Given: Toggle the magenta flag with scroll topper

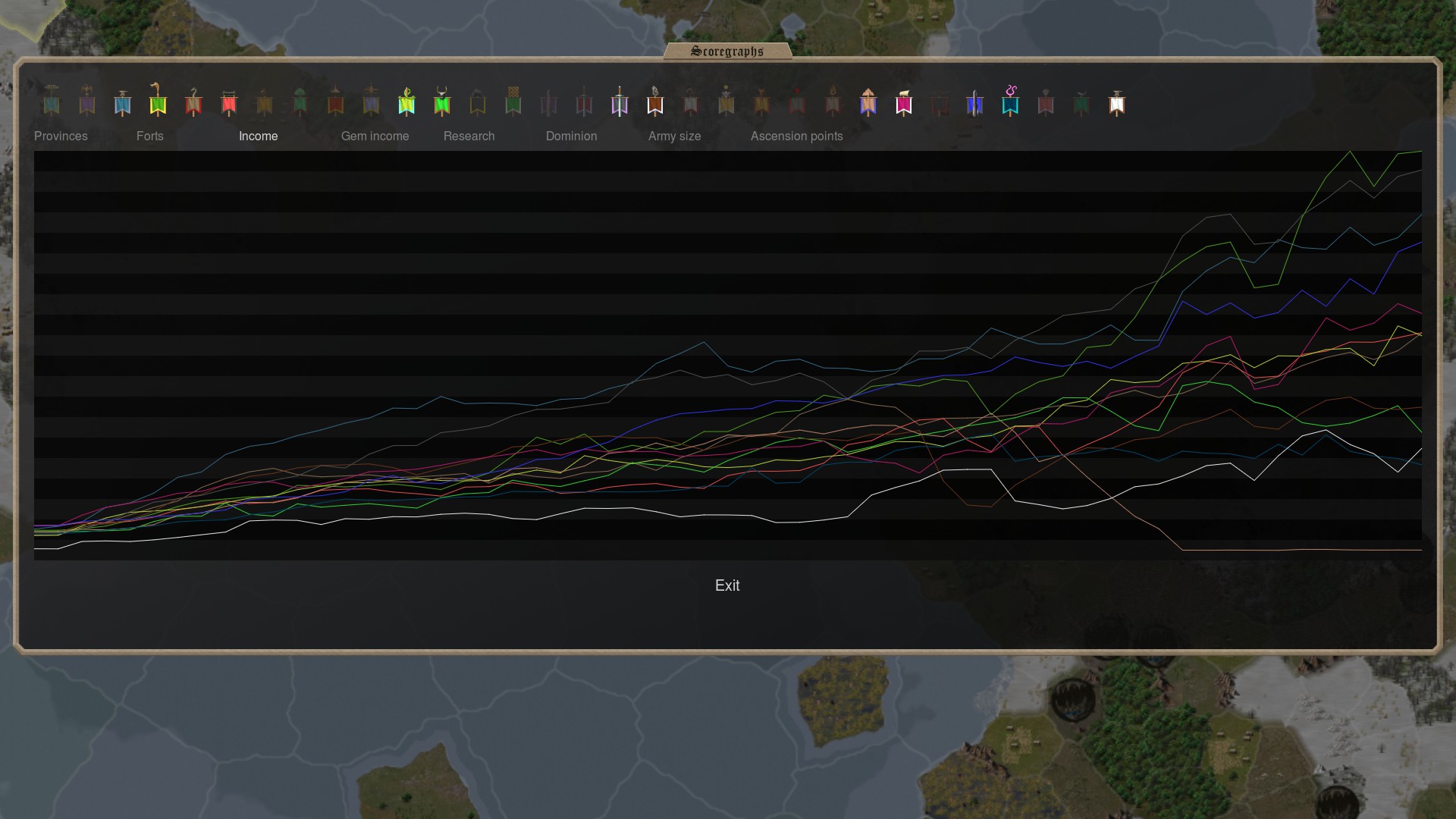Looking at the screenshot, I should coord(904,102).
